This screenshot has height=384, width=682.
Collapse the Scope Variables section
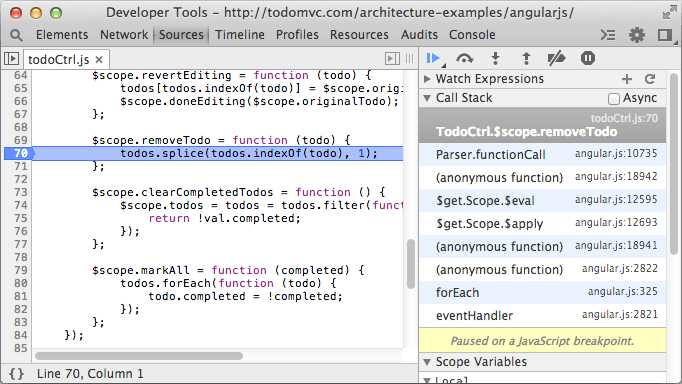[427, 362]
